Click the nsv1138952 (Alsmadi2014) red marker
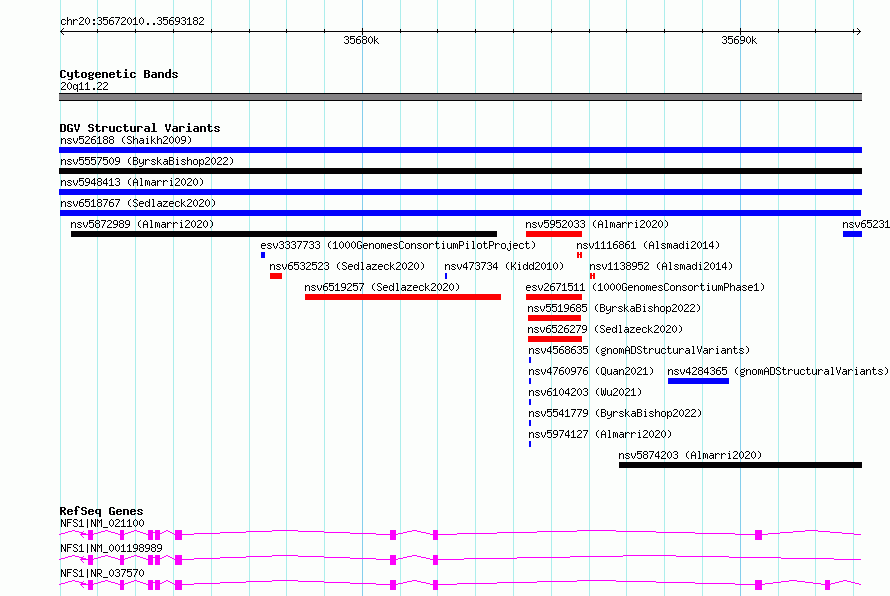The width and height of the screenshot is (890, 596). (x=592, y=276)
